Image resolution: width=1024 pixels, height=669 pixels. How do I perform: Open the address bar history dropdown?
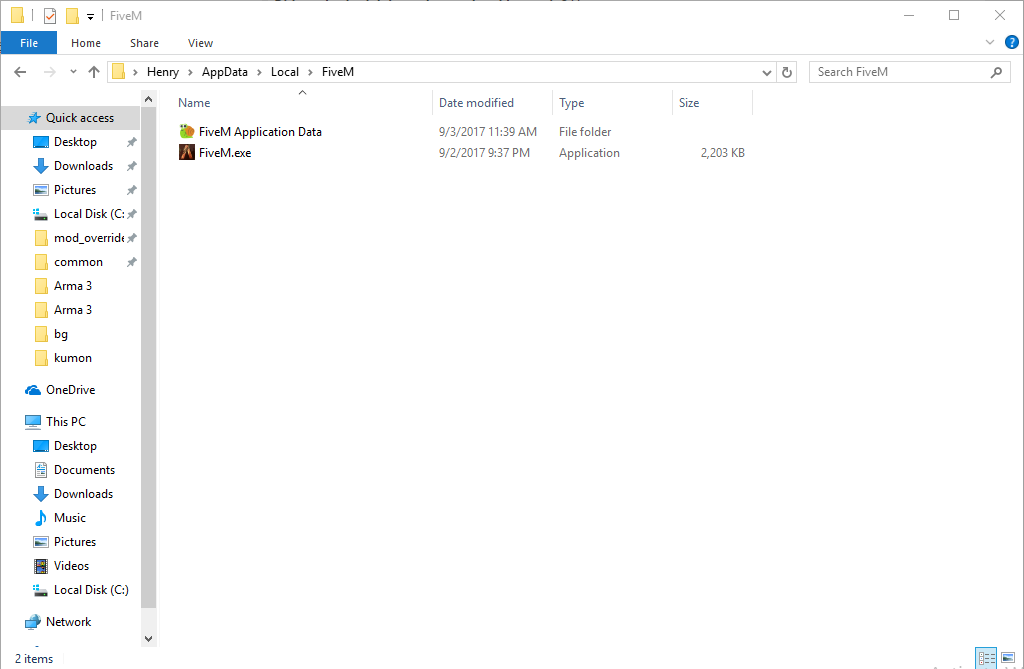click(767, 73)
